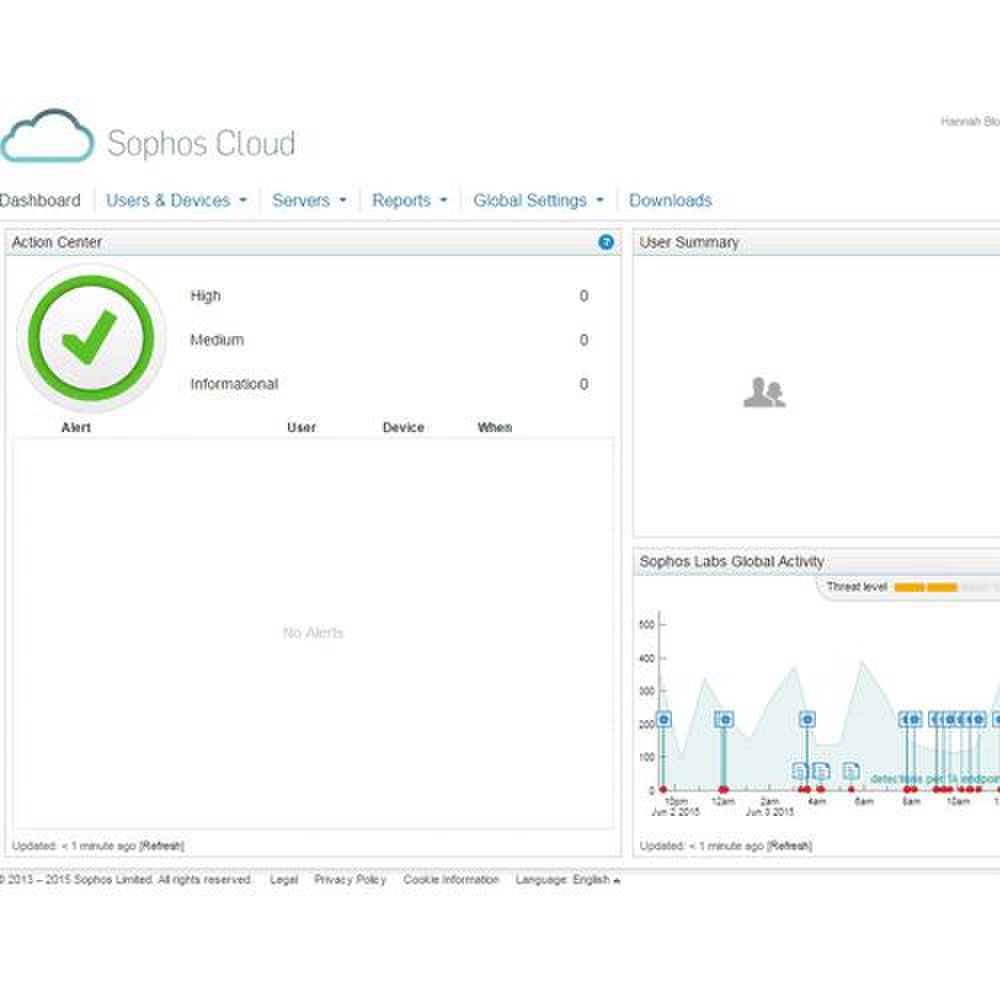
Task: Click the users icon in User Summary
Action: [764, 393]
